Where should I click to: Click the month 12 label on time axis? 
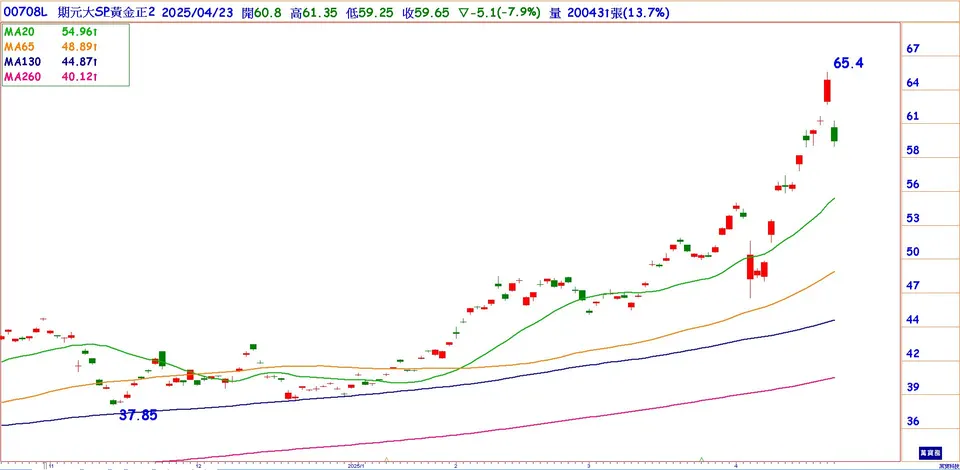coord(198,465)
